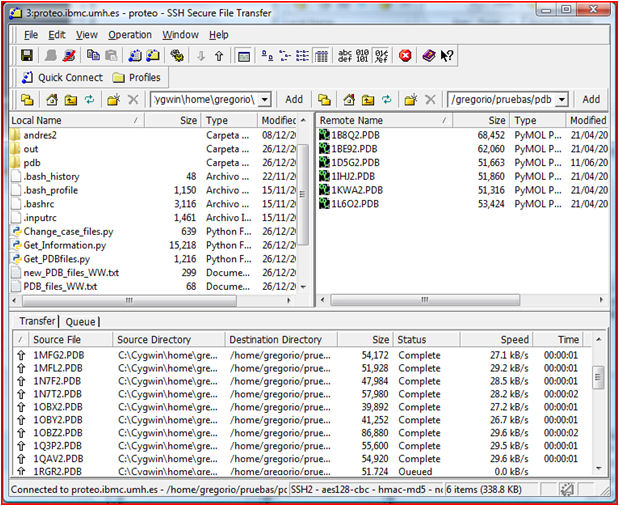This screenshot has height=506, width=619.
Task: Select the 1OBZ2.PDB transfer row
Action: (302, 433)
